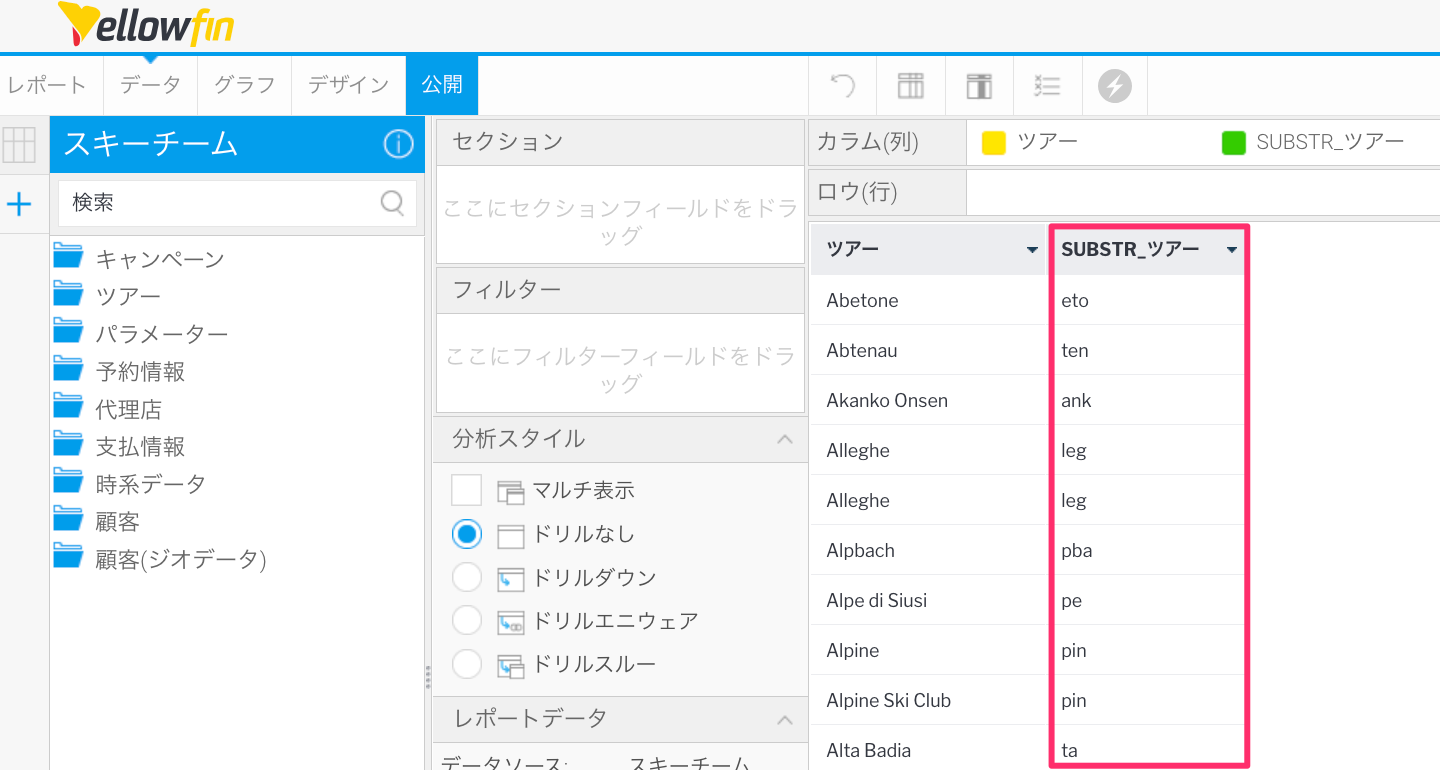1440x770 pixels.
Task: Click the 予約情報 folder icon
Action: pos(68,368)
